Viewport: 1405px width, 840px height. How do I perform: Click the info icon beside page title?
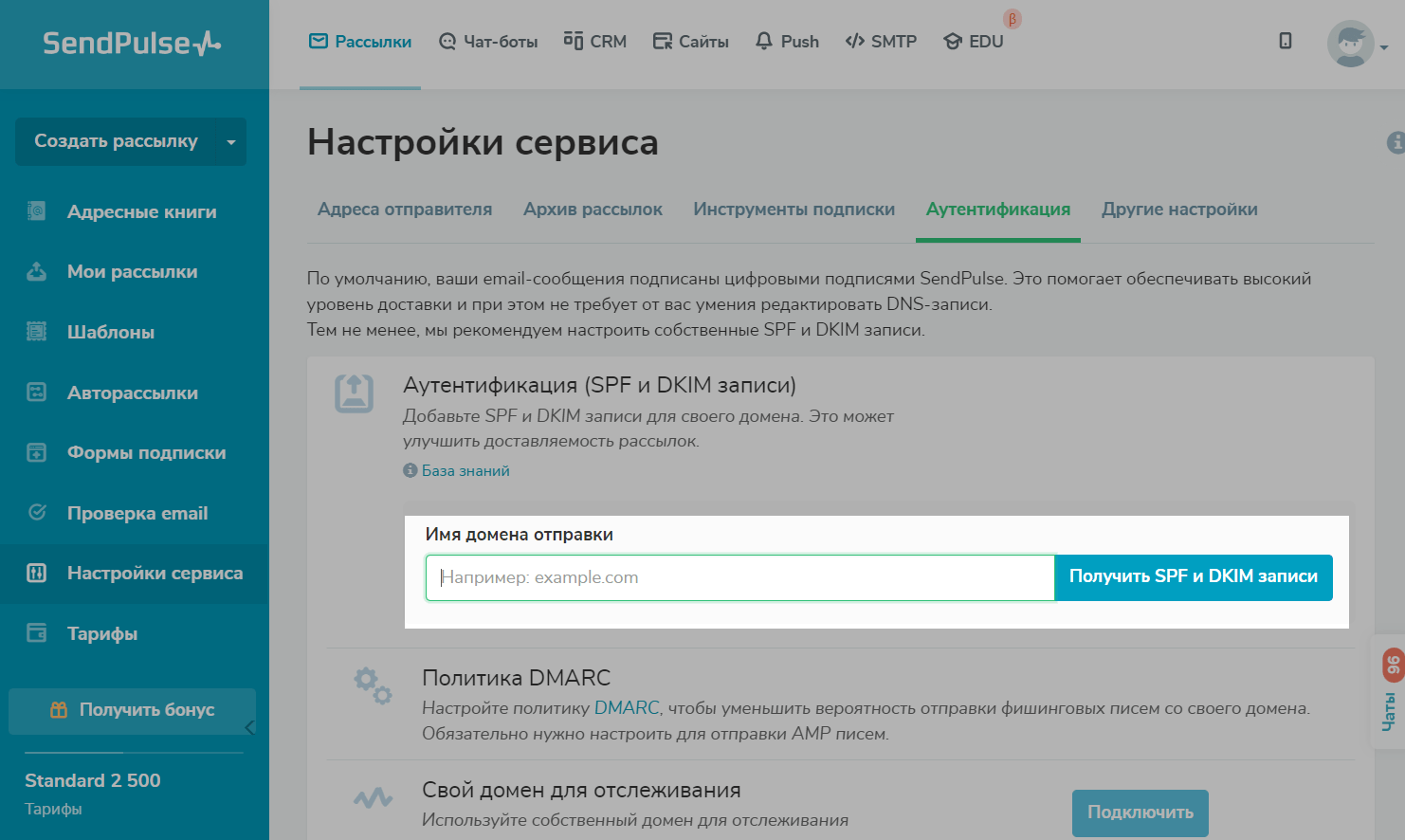(1396, 142)
